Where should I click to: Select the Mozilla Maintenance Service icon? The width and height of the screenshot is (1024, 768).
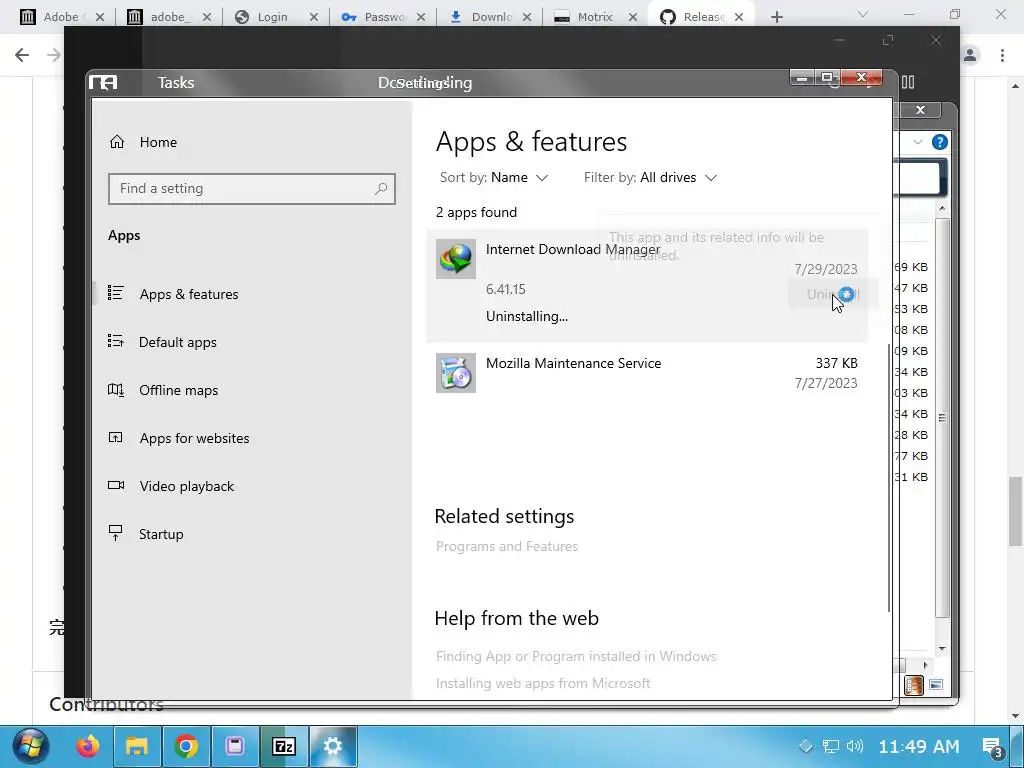coord(456,373)
